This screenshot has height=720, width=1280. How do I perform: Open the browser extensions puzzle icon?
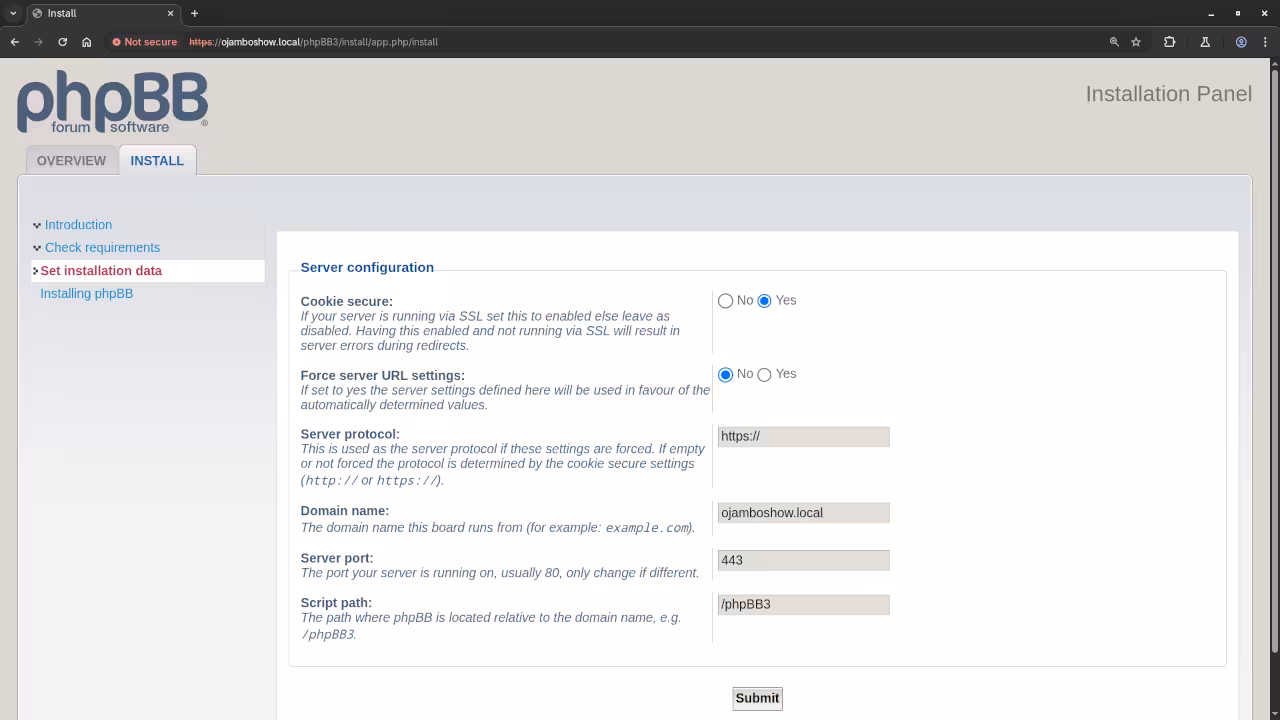pos(1169,42)
